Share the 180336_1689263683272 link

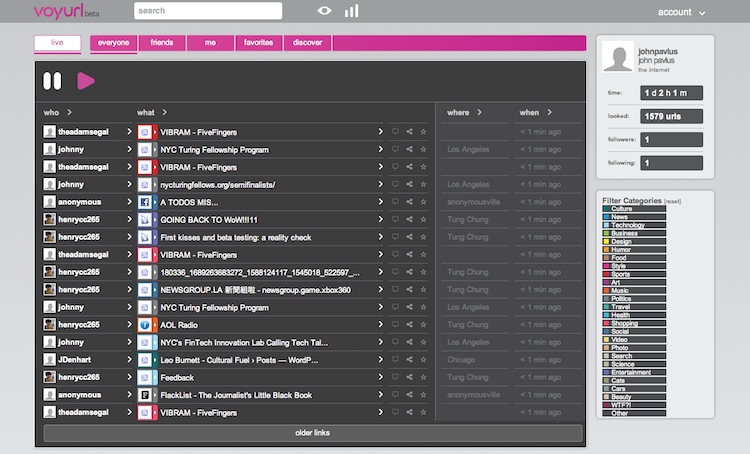[409, 272]
